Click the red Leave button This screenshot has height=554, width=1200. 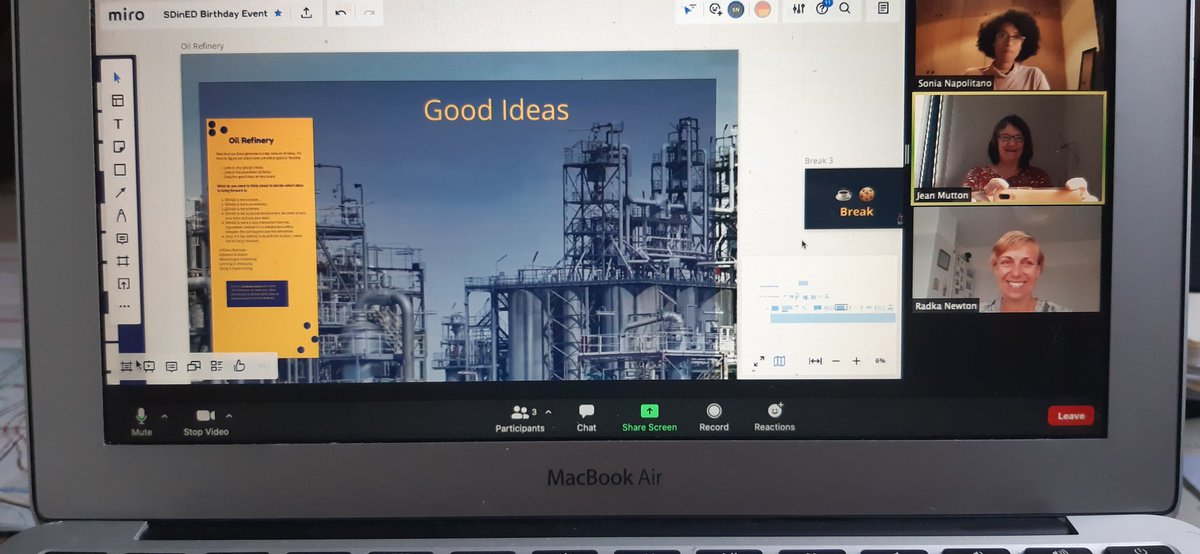coord(1071,416)
